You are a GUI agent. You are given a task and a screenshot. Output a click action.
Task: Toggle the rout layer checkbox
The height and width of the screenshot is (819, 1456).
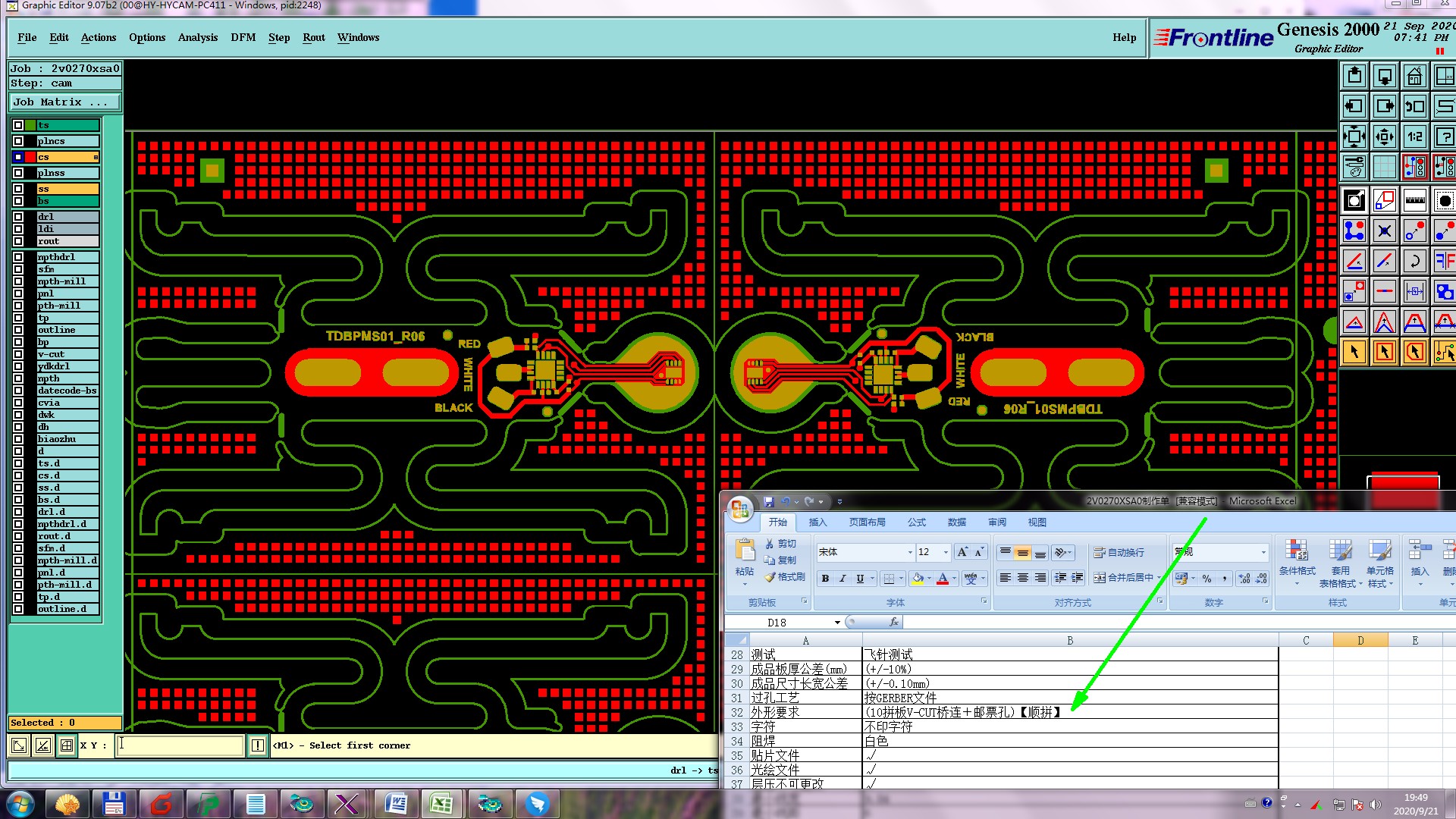click(18, 241)
